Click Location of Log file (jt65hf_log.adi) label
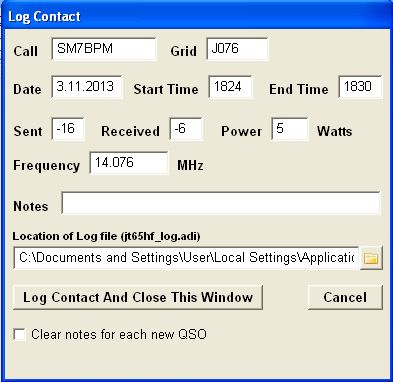The width and height of the screenshot is (393, 382). tap(106, 236)
